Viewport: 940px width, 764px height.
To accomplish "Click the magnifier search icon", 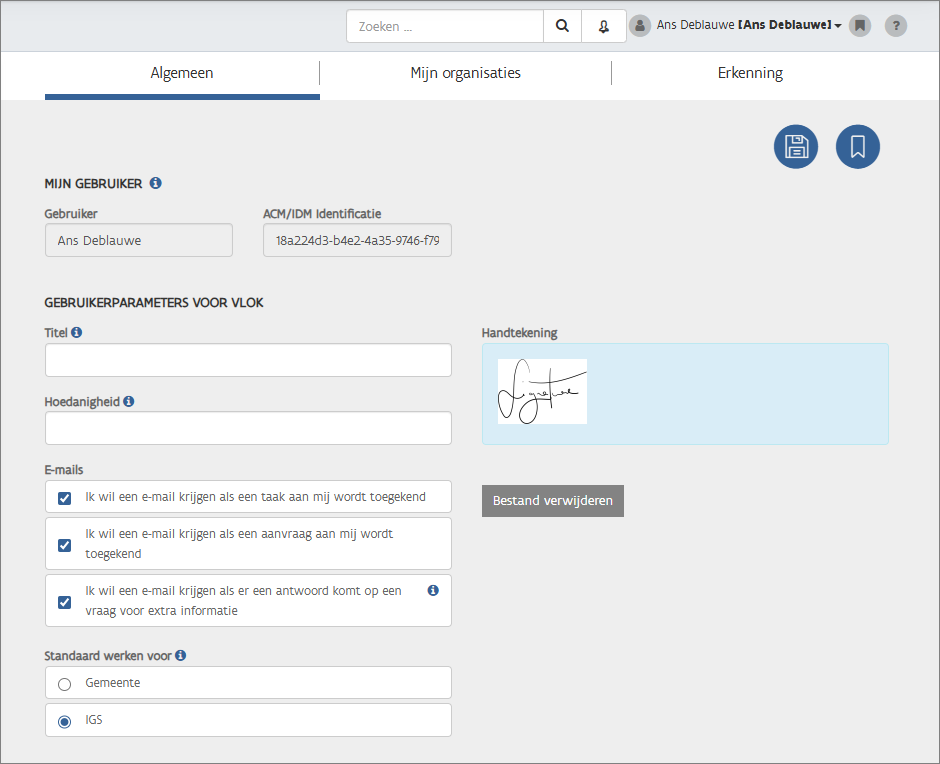I will [x=562, y=27].
